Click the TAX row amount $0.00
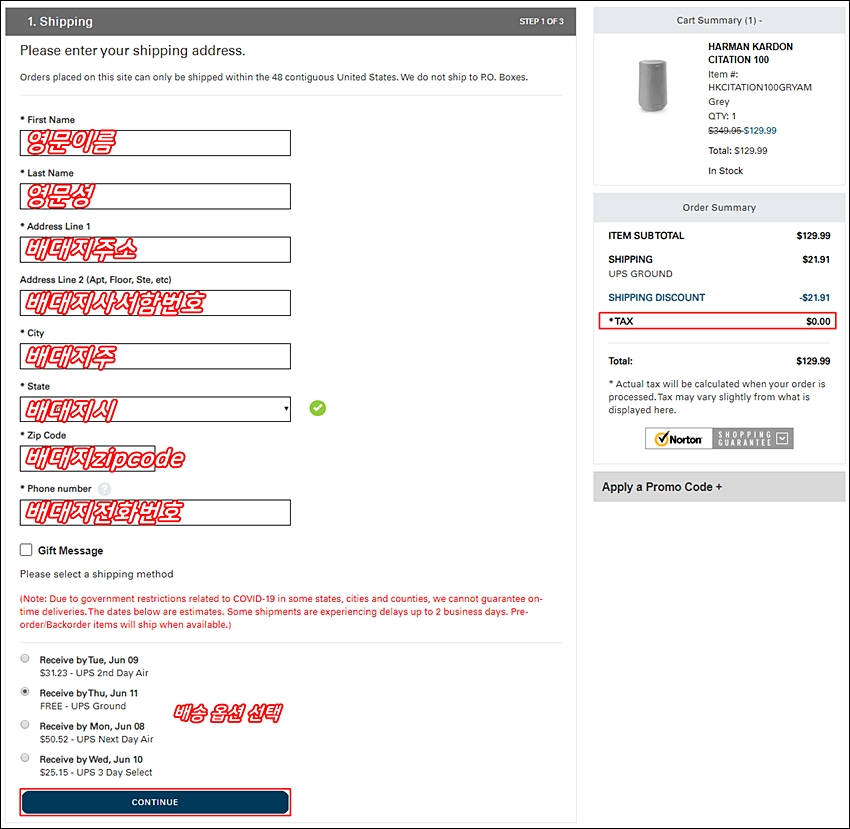The height and width of the screenshot is (829, 850). pos(818,322)
